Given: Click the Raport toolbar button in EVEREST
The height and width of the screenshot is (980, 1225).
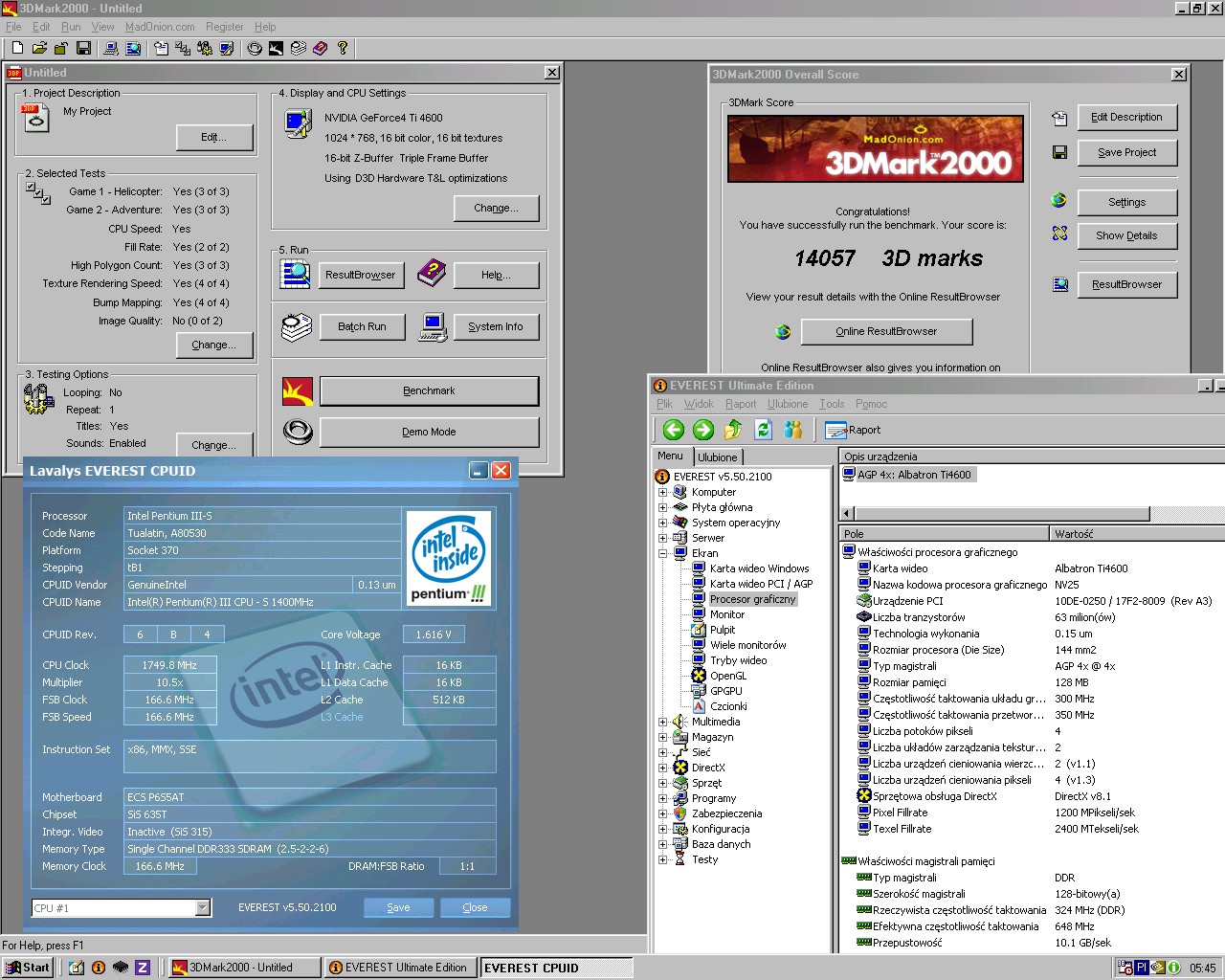Looking at the screenshot, I should (x=853, y=430).
